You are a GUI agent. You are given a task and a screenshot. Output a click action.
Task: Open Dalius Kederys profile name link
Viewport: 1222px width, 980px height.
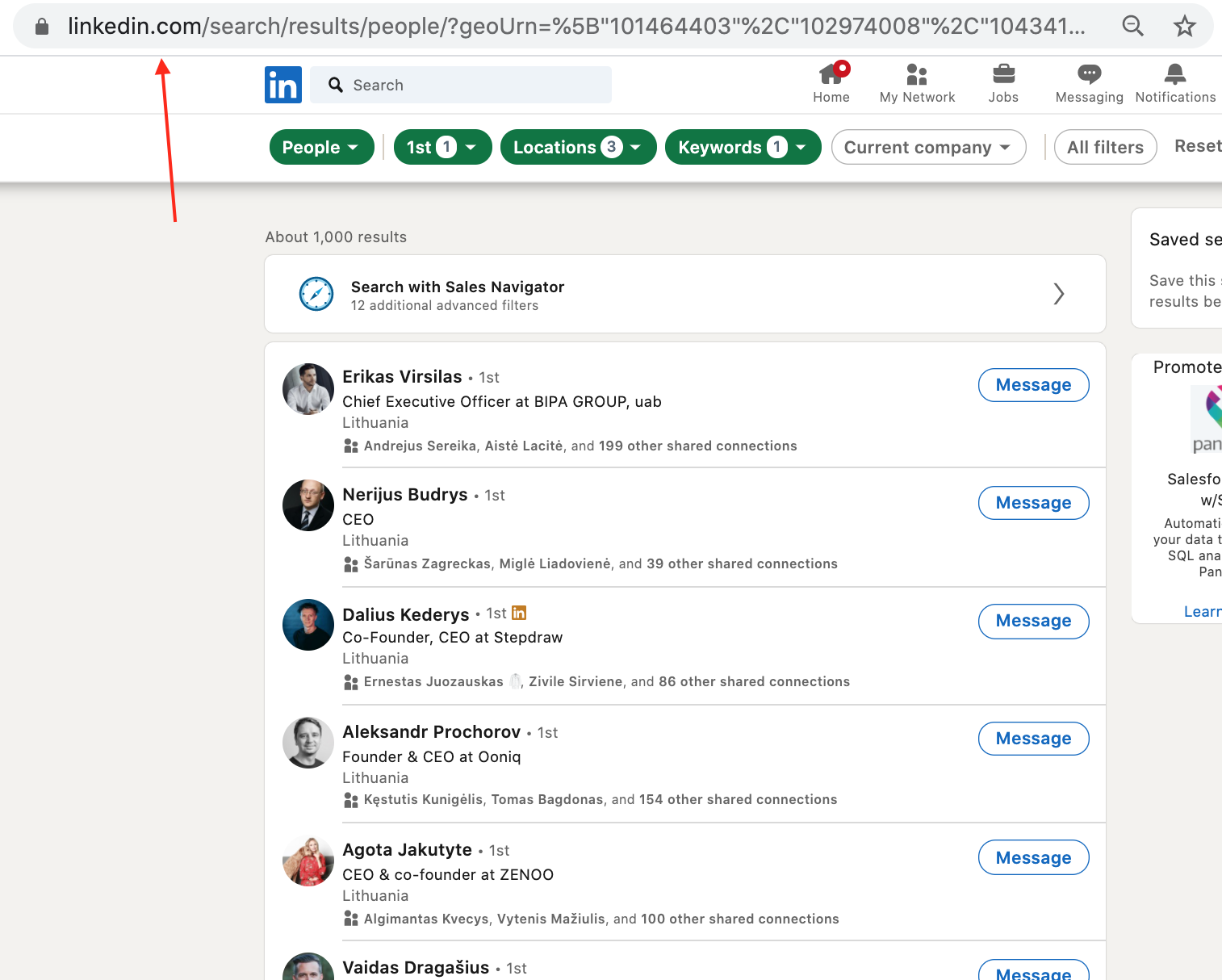(x=405, y=614)
